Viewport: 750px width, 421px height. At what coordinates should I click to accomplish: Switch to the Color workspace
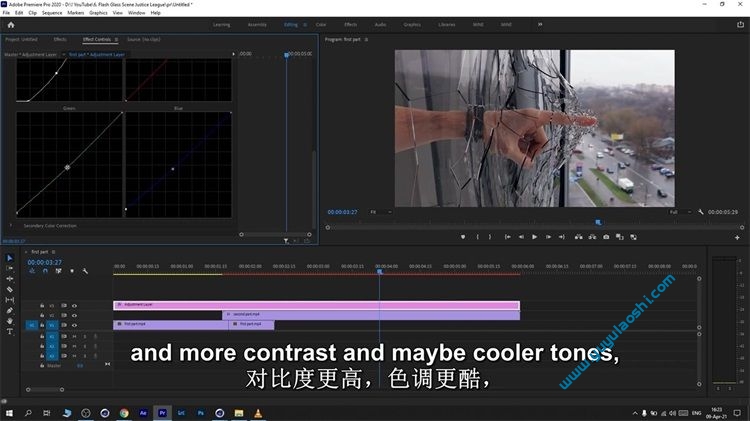click(x=320, y=25)
